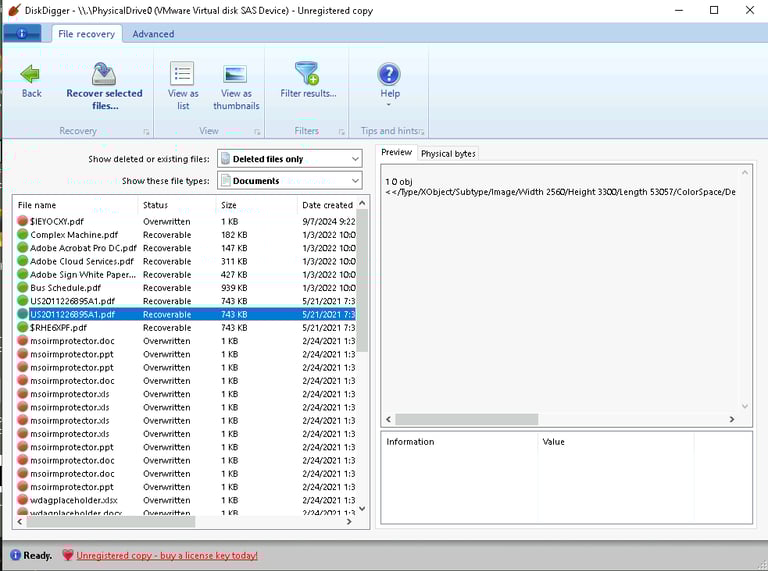Click the 9/7/2024 date created cell
The height and width of the screenshot is (571, 768).
tap(329, 221)
